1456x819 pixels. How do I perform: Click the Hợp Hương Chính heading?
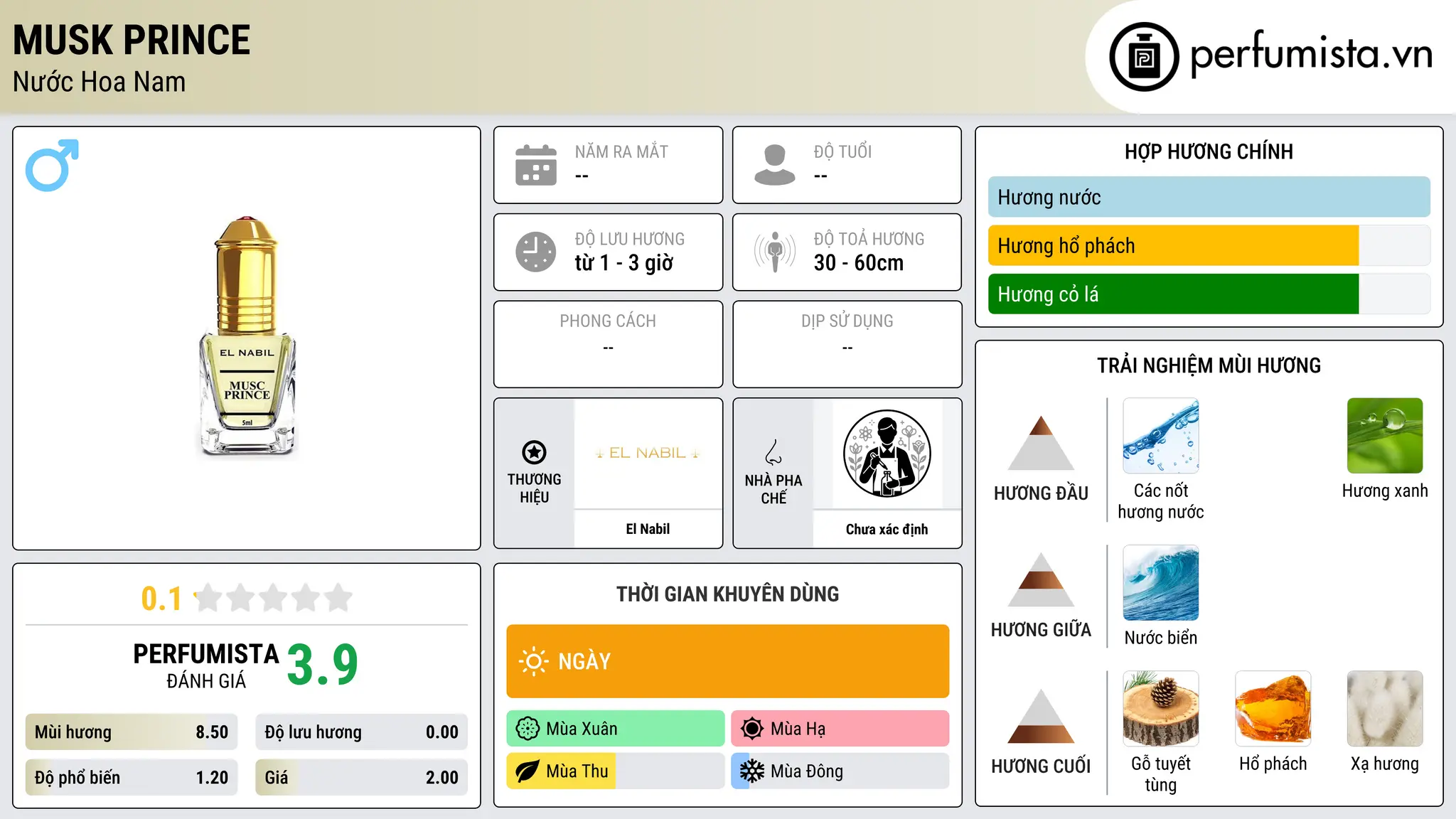(x=1209, y=151)
